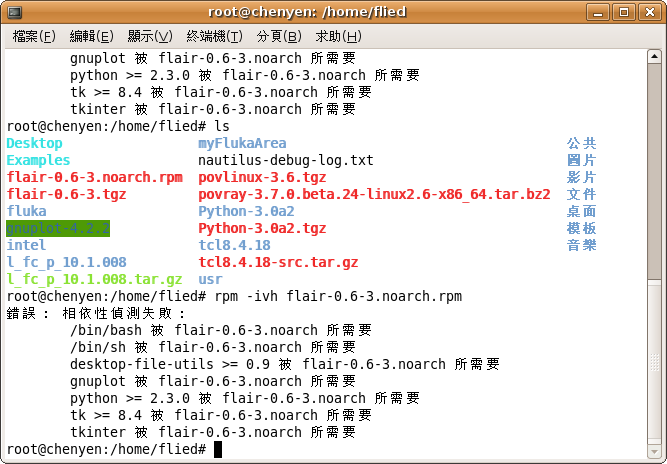
Task: Click the l_fc_p_10.1.008 directory name
Action: 66,262
